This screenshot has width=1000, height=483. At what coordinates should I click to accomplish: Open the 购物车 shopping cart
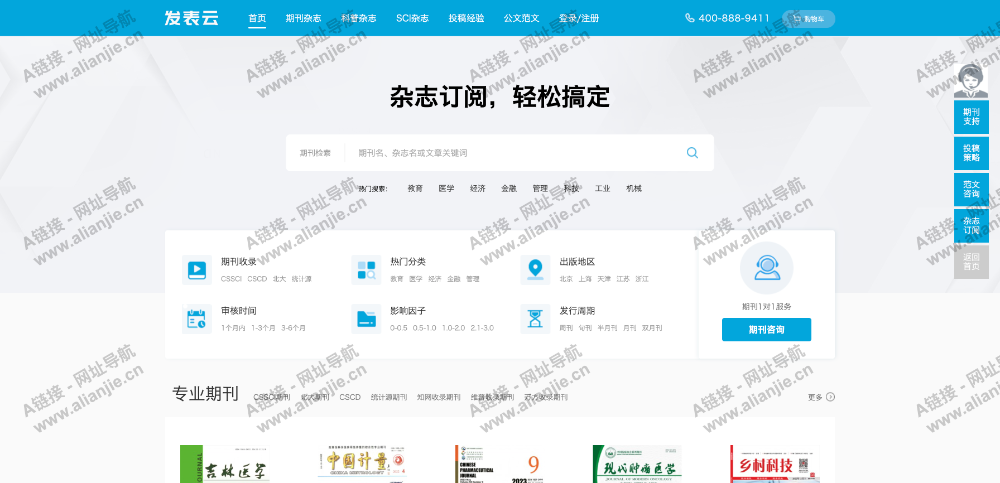coord(808,18)
